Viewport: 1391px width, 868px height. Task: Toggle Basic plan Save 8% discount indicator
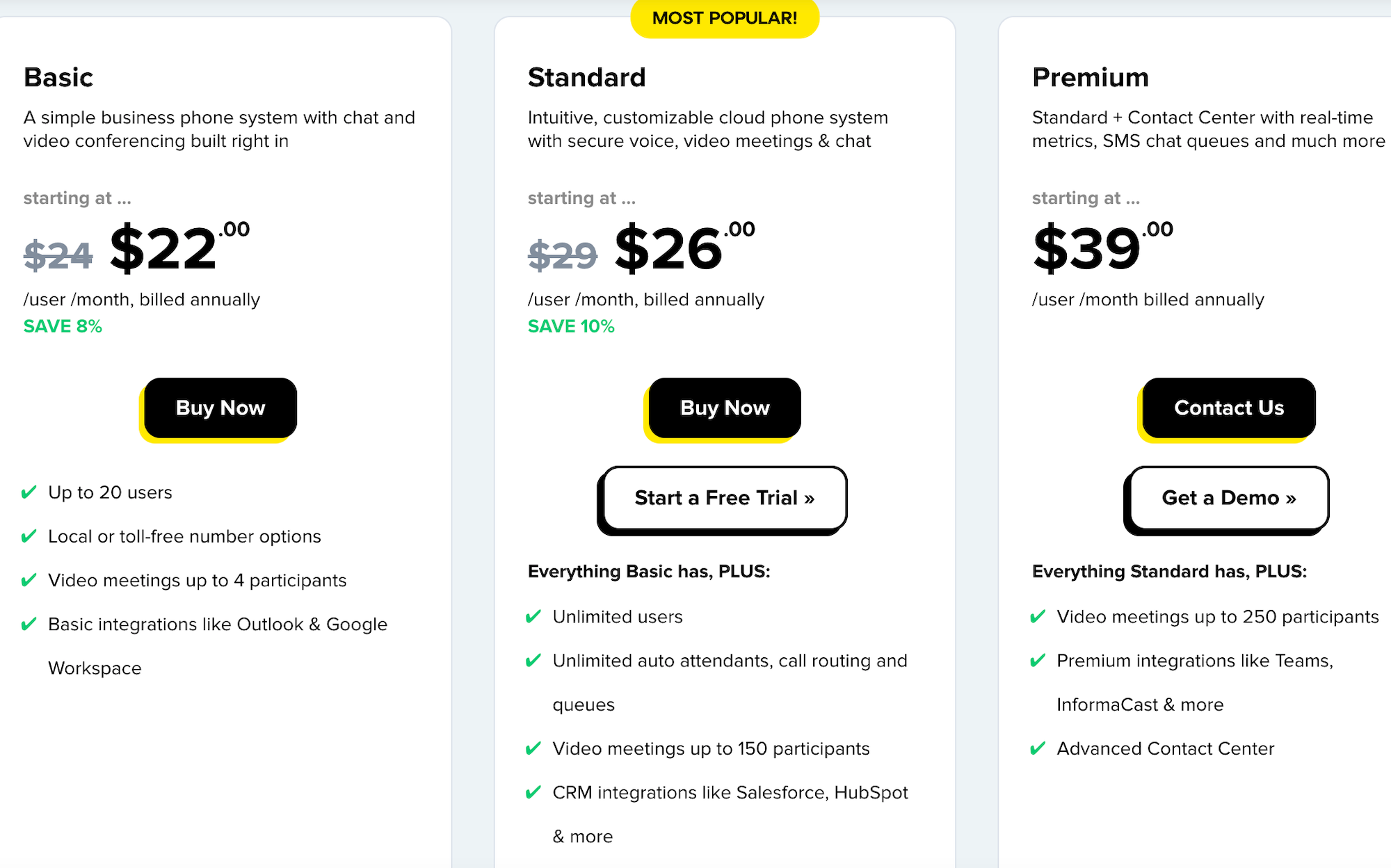coord(62,327)
